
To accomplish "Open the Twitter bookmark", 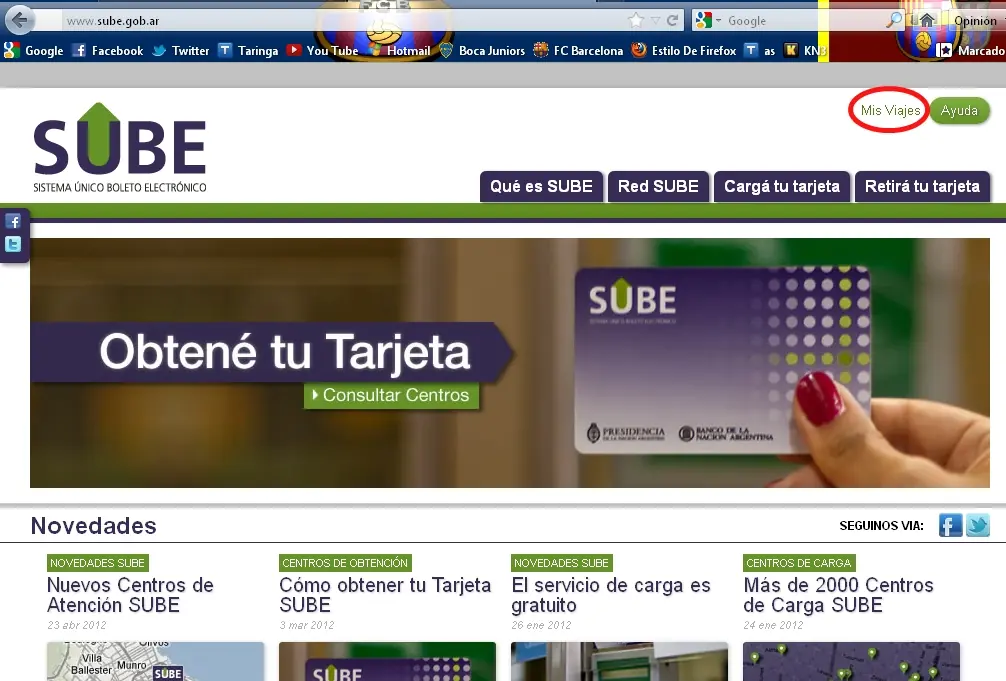I will (181, 50).
